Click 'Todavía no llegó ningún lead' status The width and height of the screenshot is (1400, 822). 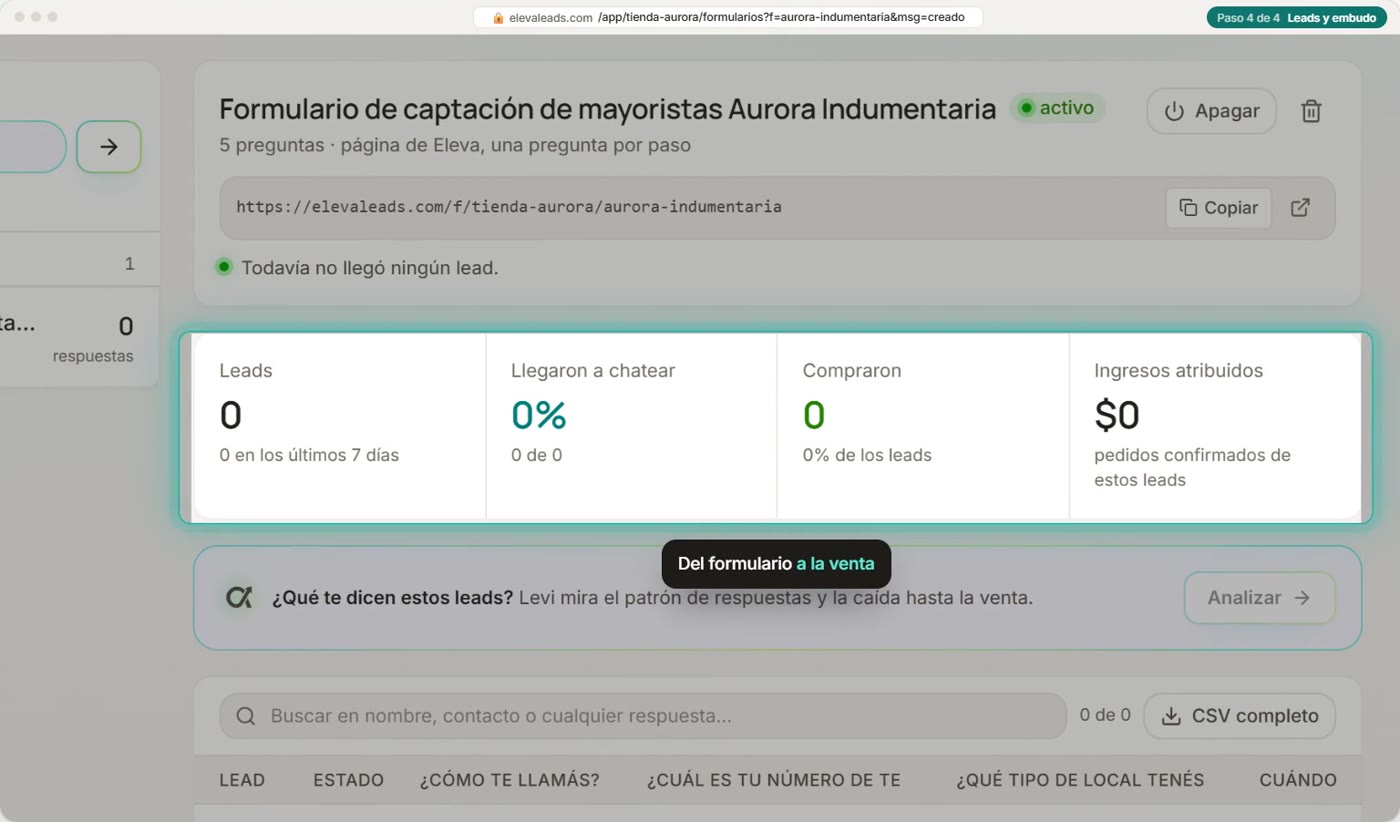point(370,268)
